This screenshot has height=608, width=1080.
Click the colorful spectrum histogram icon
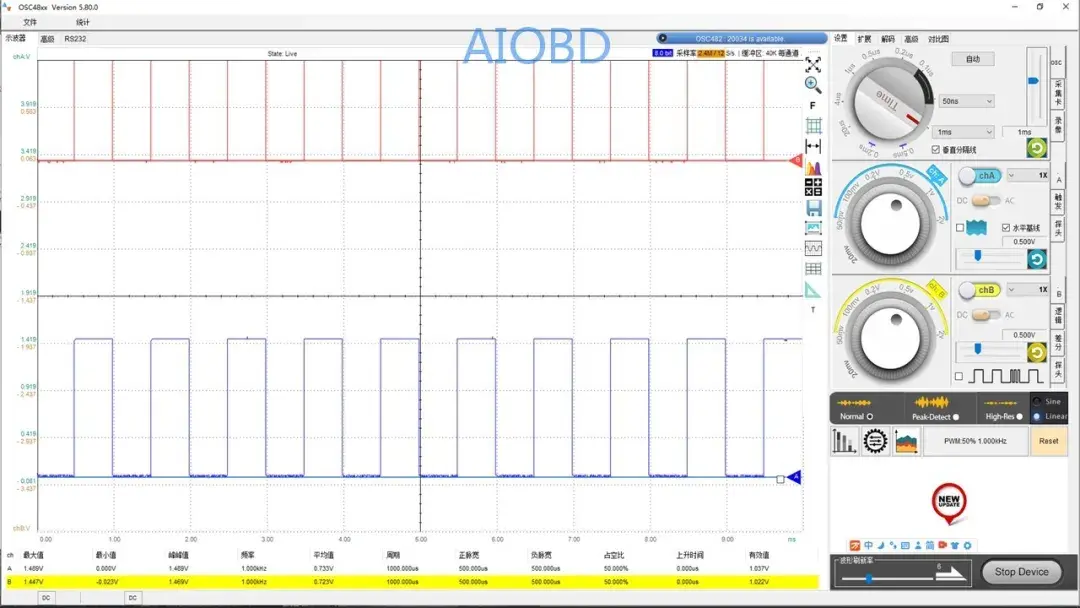coord(813,167)
